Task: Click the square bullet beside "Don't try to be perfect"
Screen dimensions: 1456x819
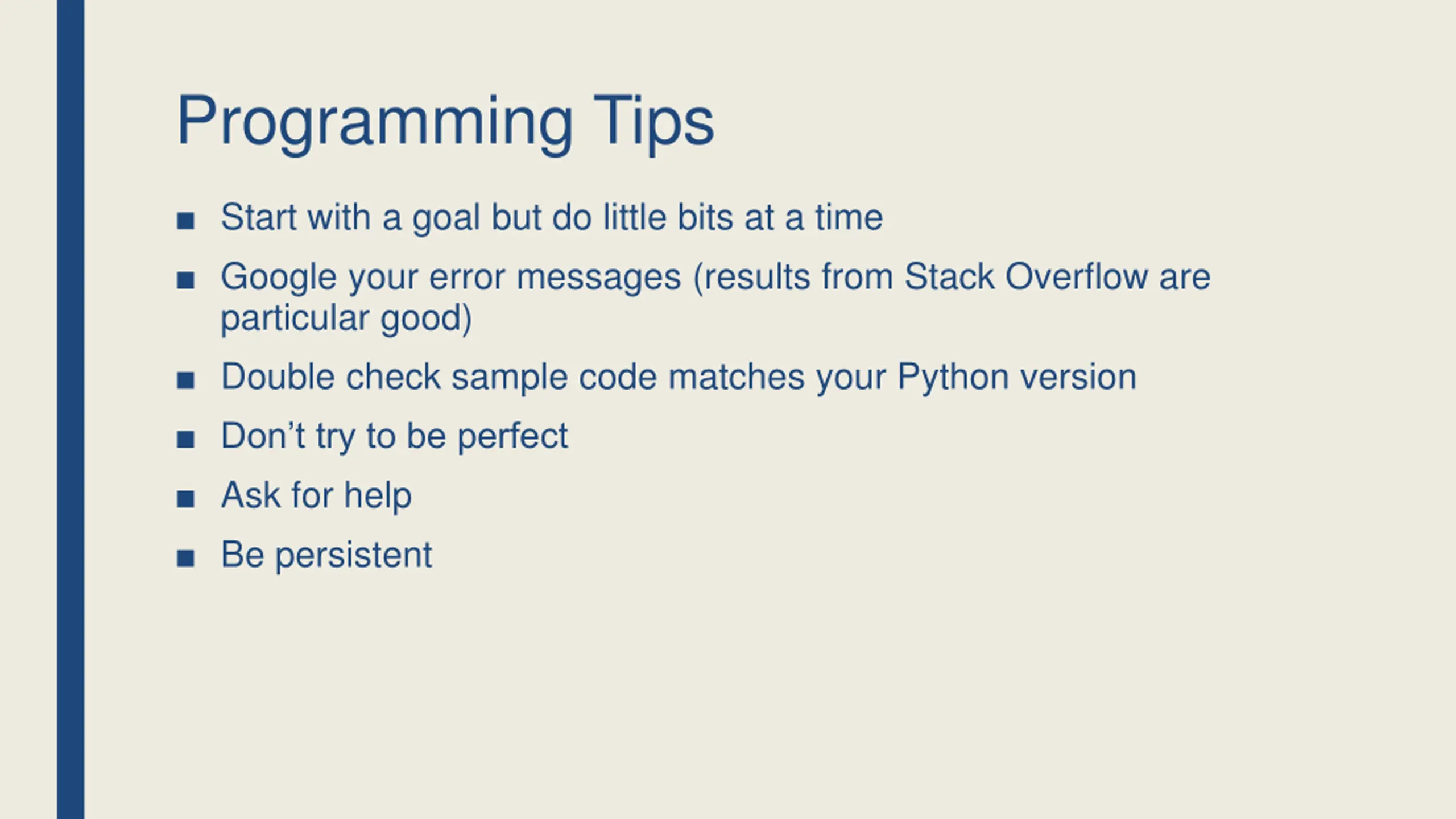Action: point(185,439)
